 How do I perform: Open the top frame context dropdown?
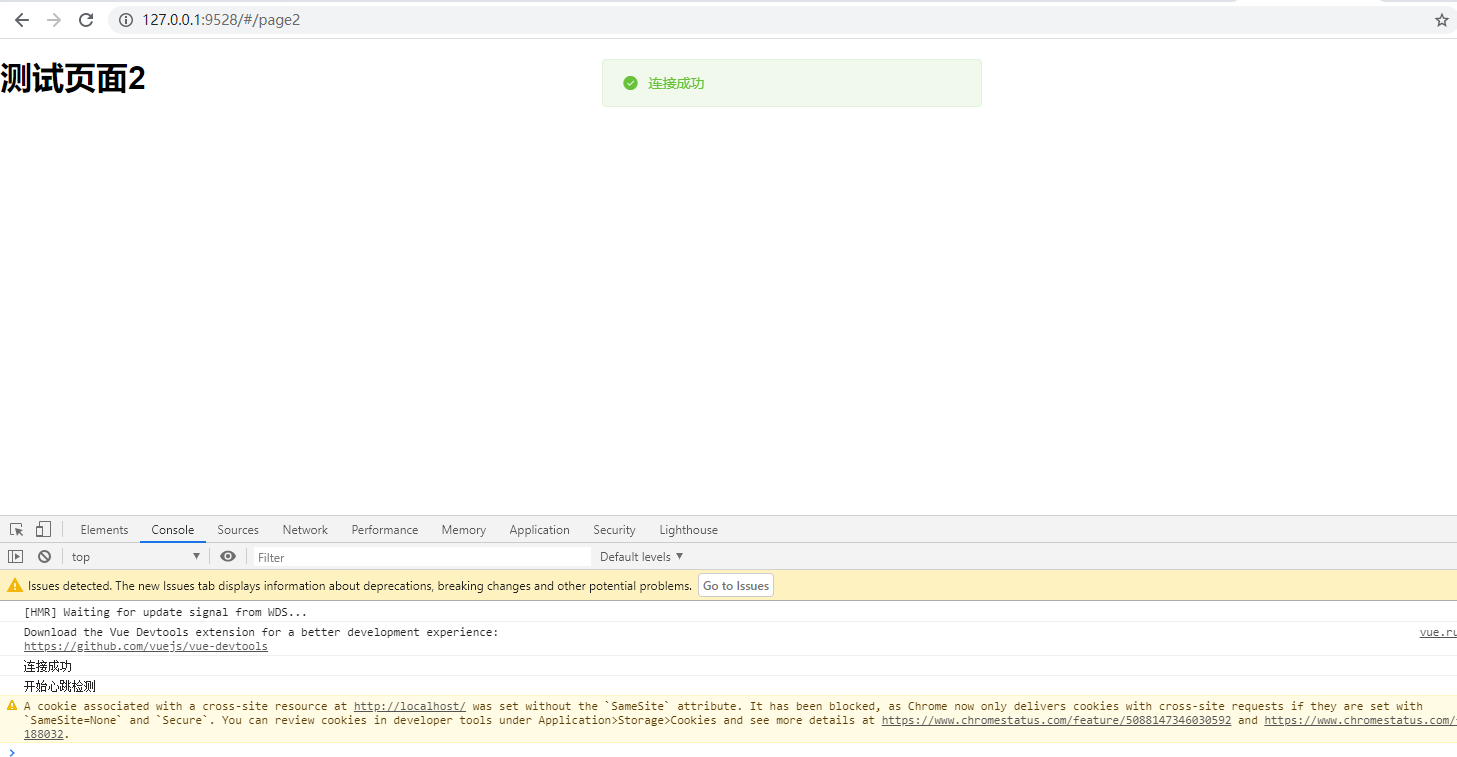135,556
